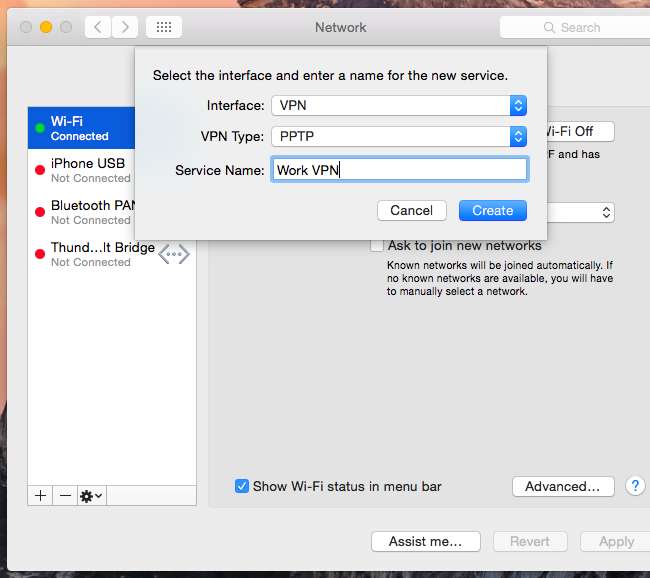Viewport: 650px width, 578px height.
Task: Click the back navigation arrow
Action: (98, 27)
